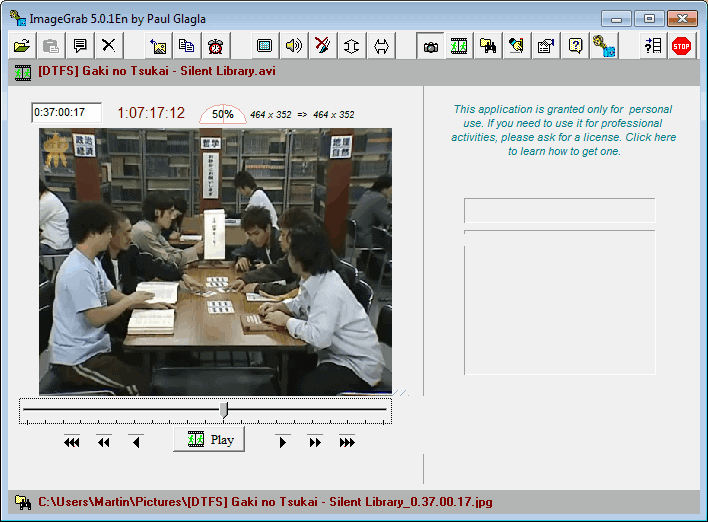Click the license notice link text
Image resolution: width=708 pixels, height=522 pixels.
[x=564, y=130]
